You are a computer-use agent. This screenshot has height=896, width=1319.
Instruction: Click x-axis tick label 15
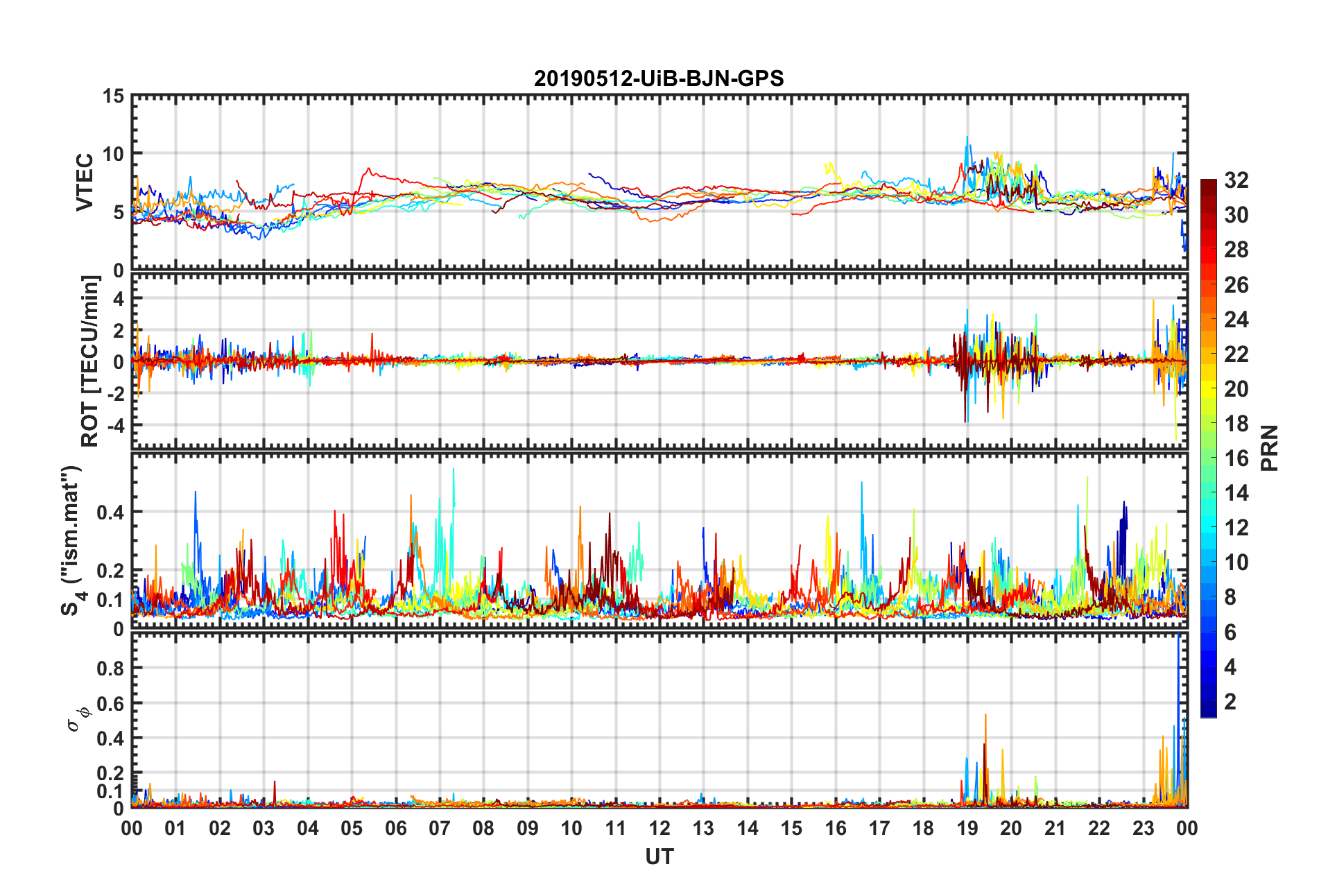(x=791, y=828)
